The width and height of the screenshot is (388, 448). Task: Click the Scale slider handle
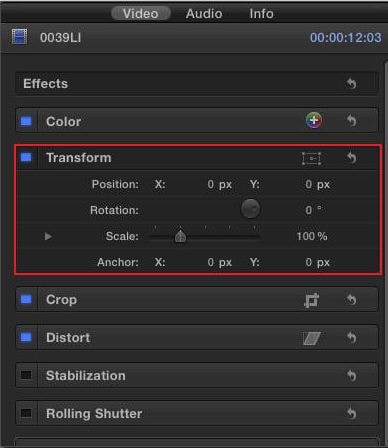(180, 236)
